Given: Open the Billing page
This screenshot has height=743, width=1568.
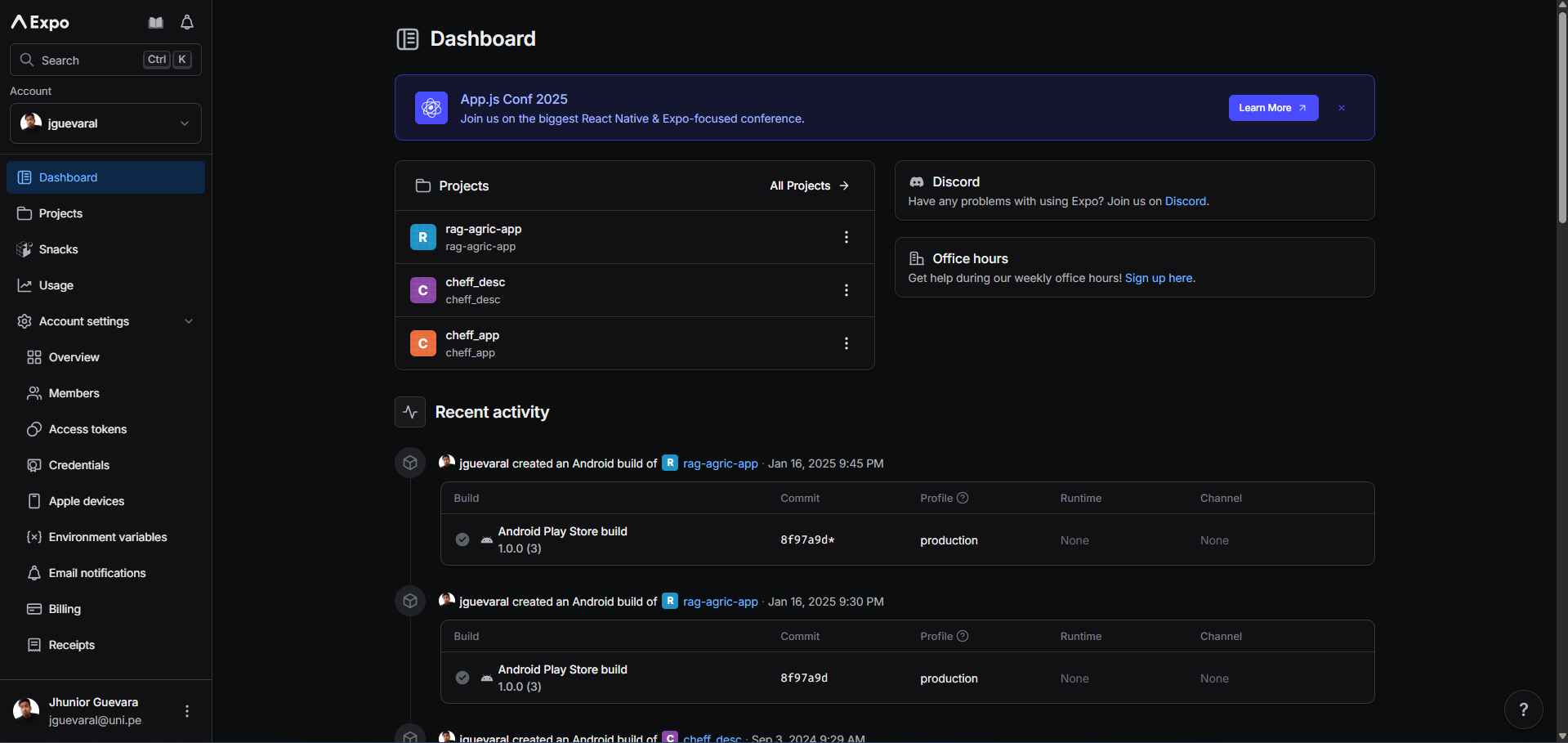Looking at the screenshot, I should 105,609.
